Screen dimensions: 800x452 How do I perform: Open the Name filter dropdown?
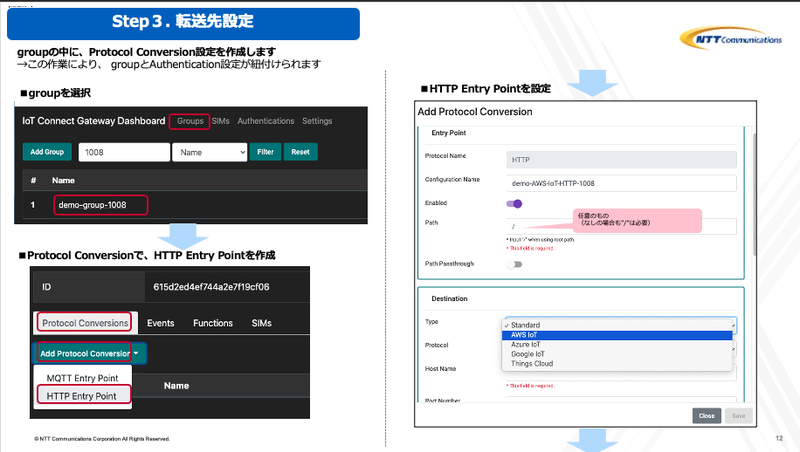click(210, 152)
